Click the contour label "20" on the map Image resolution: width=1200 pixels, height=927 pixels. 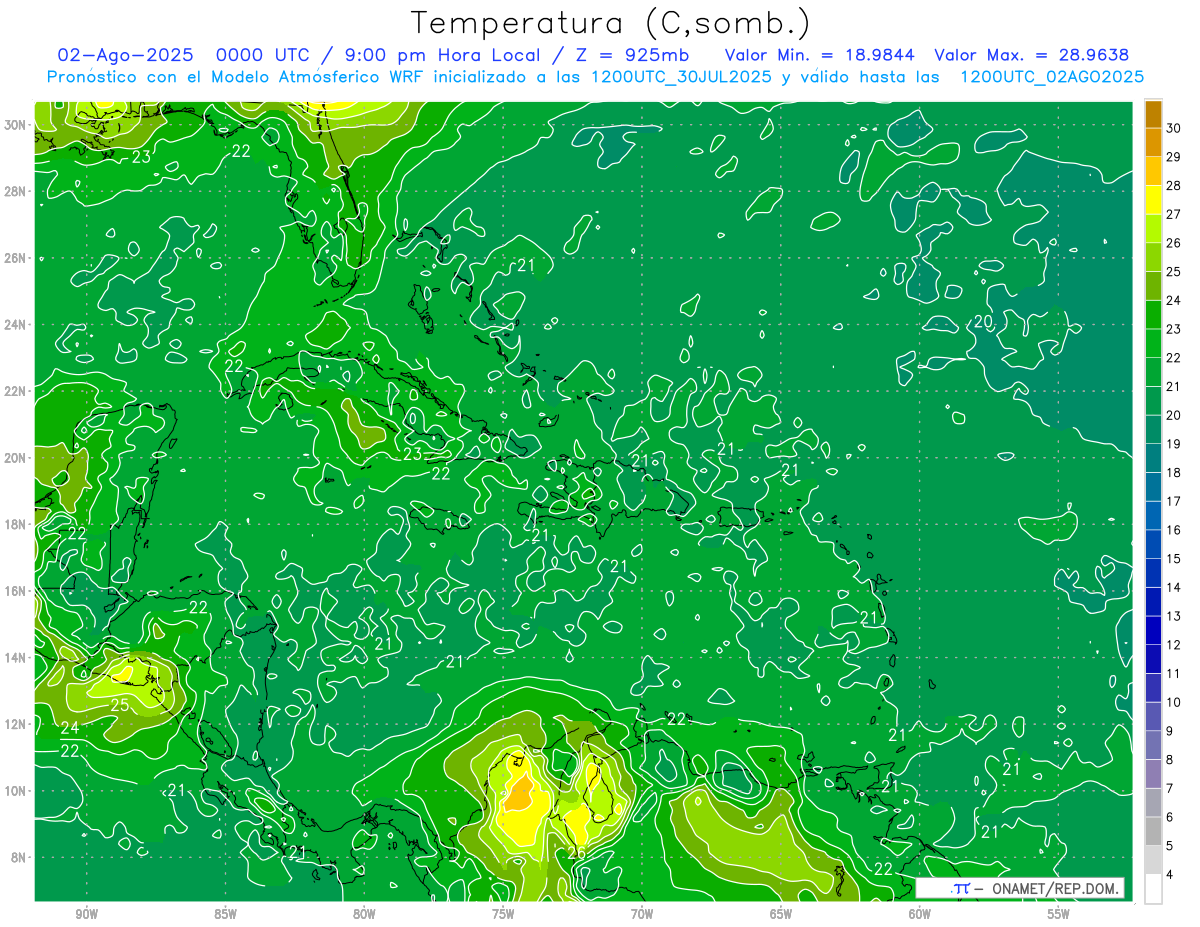click(984, 322)
